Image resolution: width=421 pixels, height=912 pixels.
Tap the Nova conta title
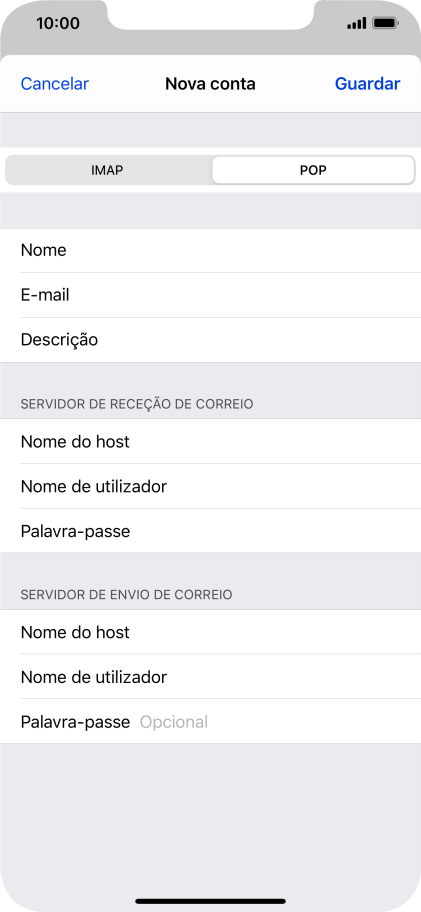pyautogui.click(x=210, y=84)
